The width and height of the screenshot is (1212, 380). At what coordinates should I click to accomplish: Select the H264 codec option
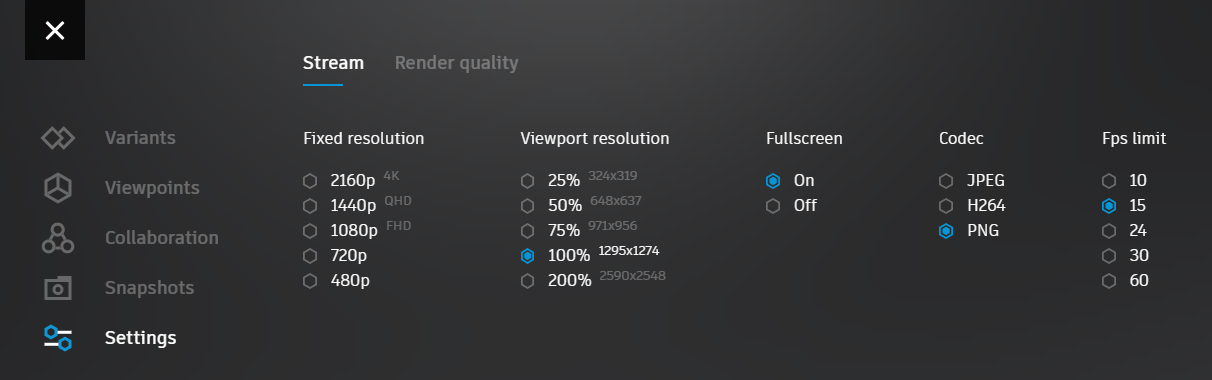click(x=972, y=205)
